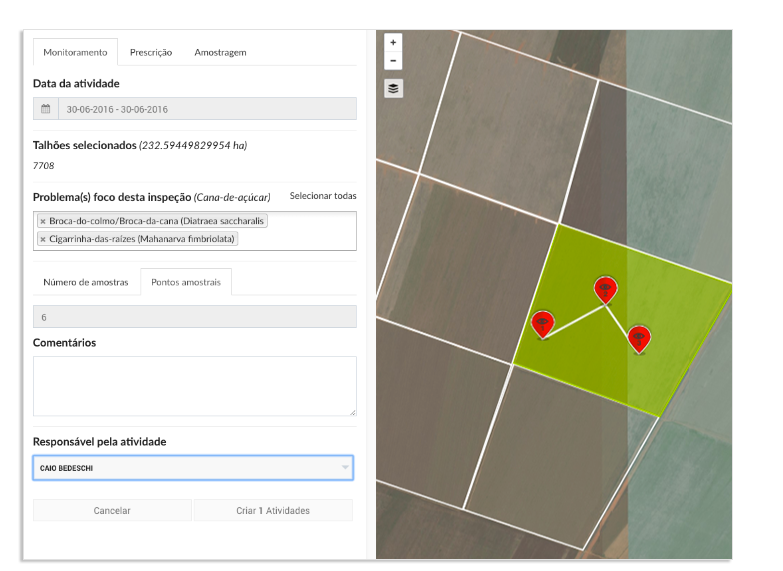Click the activity date range field
Viewport: 783px width, 571px height.
coord(207,109)
